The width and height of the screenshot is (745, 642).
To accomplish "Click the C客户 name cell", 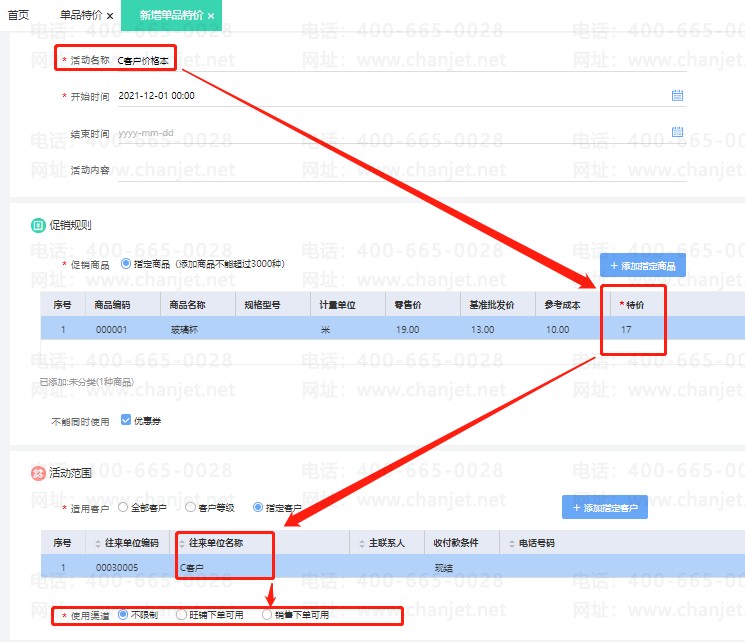I will pos(191,567).
